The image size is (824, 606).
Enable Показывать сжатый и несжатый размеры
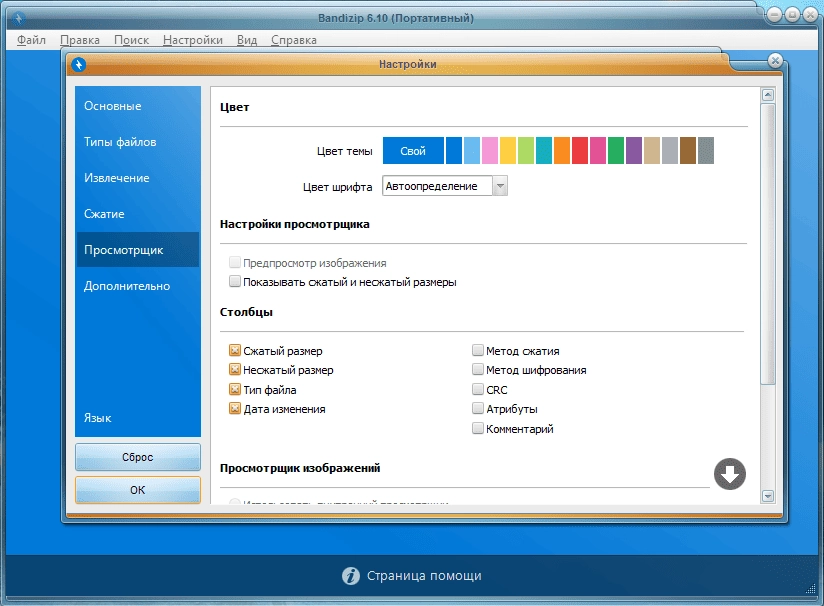(235, 281)
